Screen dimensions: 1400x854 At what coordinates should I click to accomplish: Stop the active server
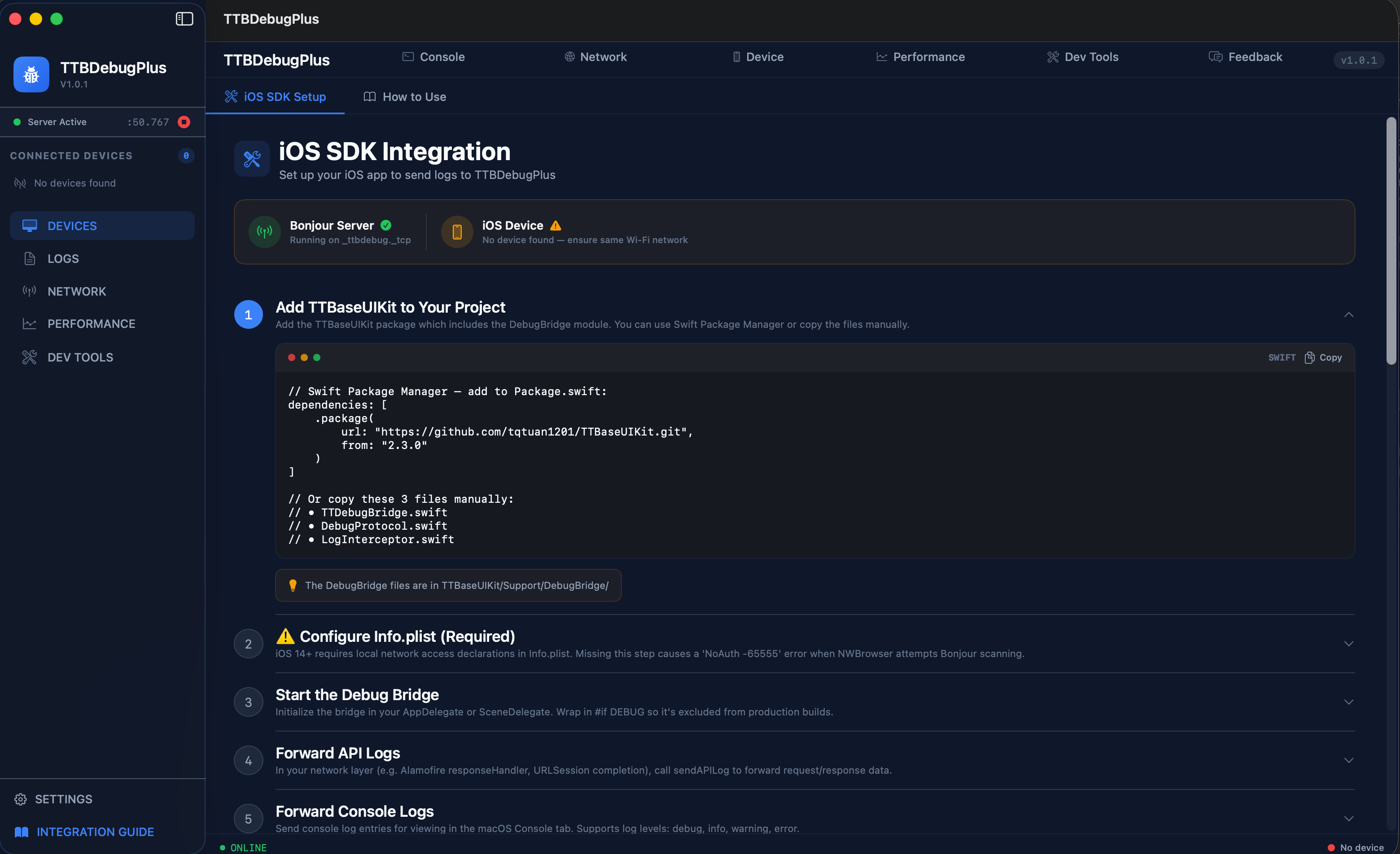pos(184,122)
